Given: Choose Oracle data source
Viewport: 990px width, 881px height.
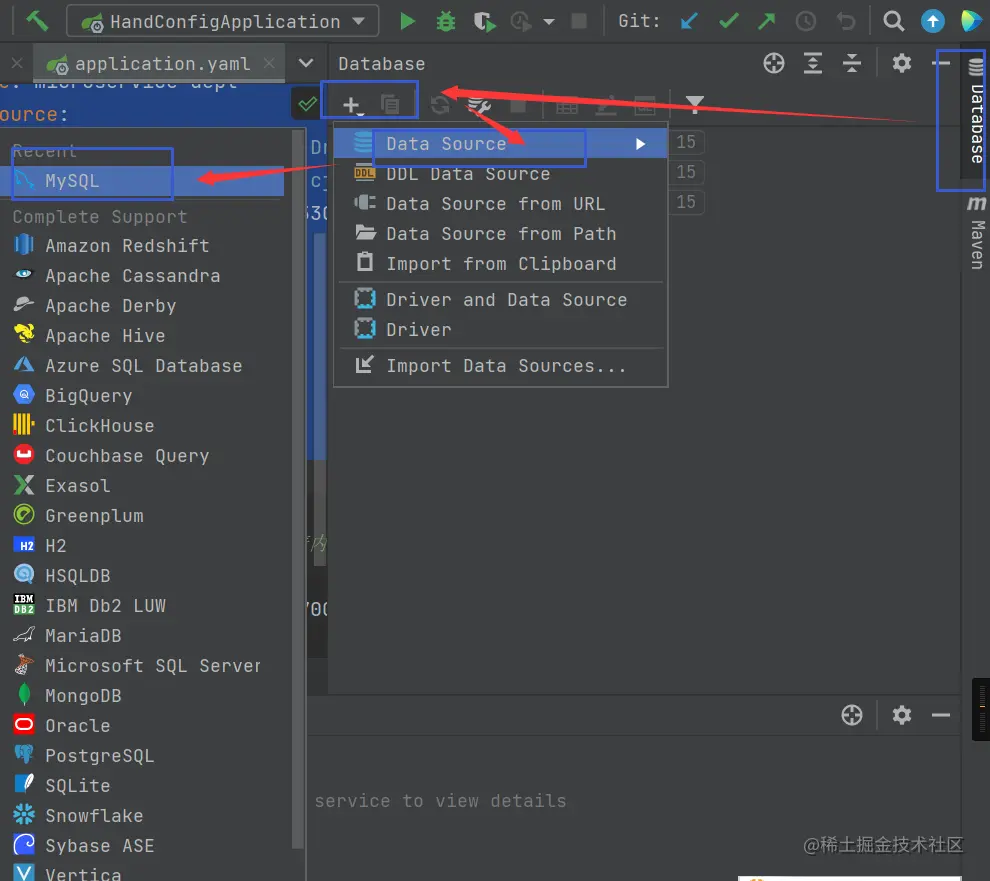Looking at the screenshot, I should coord(142,725).
